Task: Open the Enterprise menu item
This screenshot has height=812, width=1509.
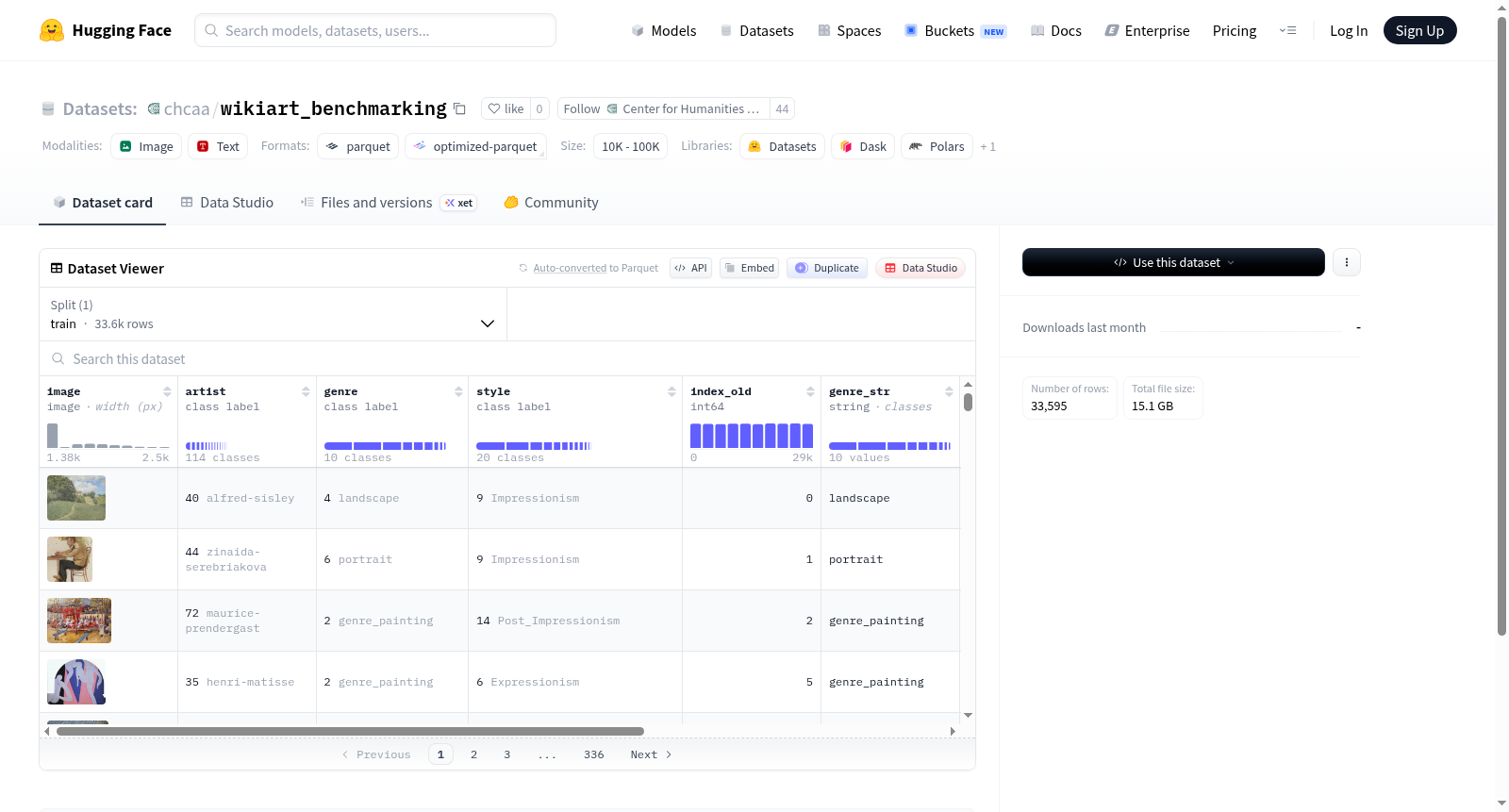Action: (x=1147, y=30)
